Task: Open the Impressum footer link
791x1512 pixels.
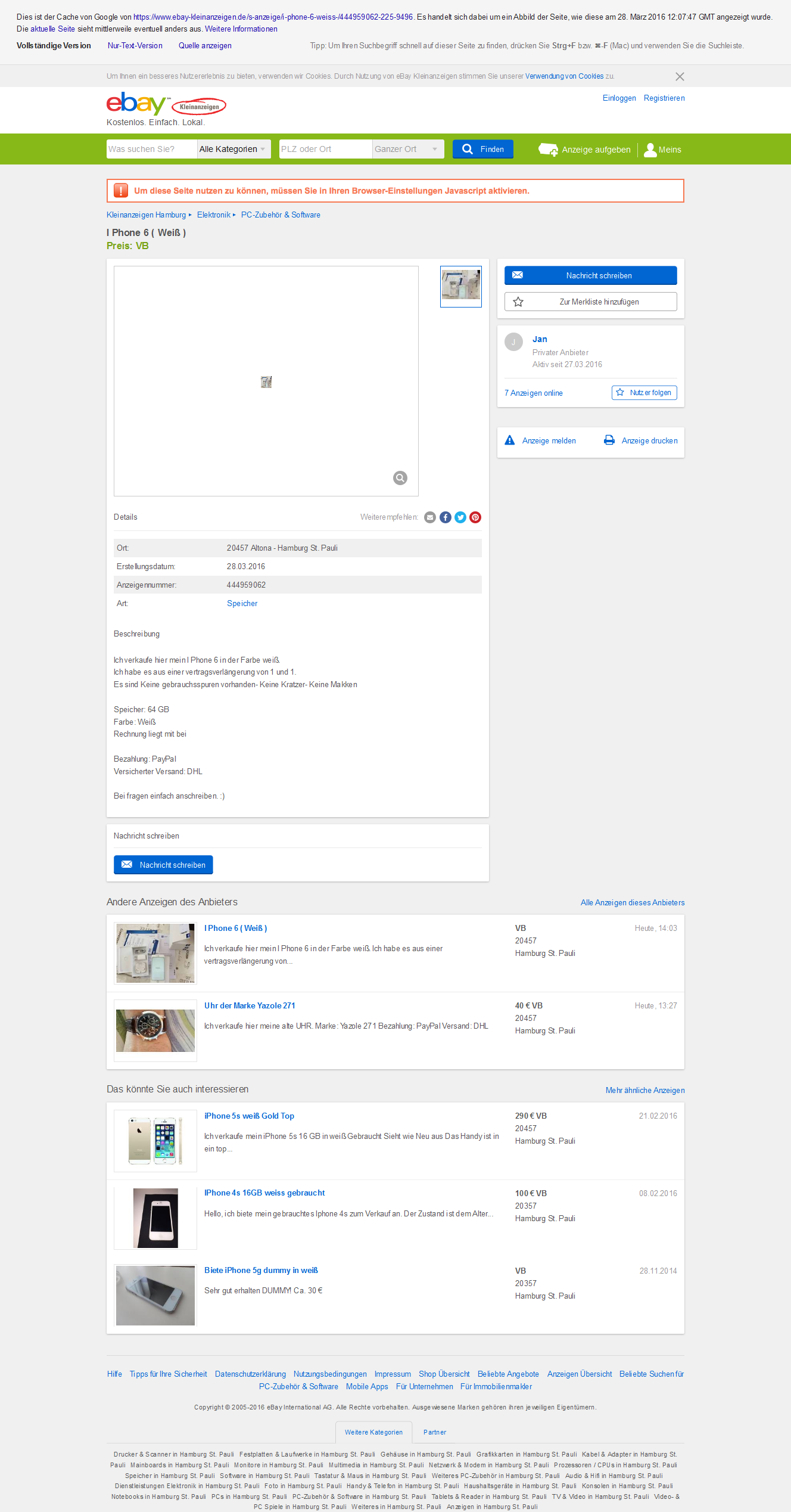Action: (393, 1374)
